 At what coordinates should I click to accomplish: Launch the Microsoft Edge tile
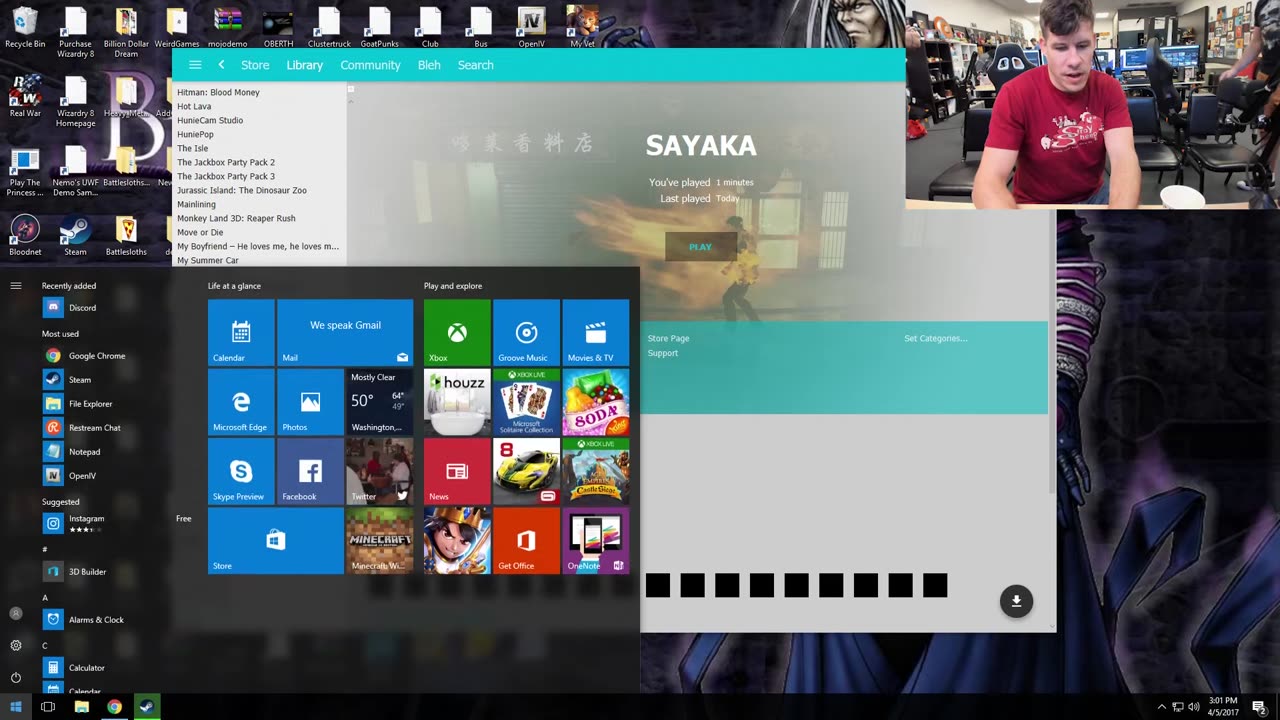coord(241,402)
